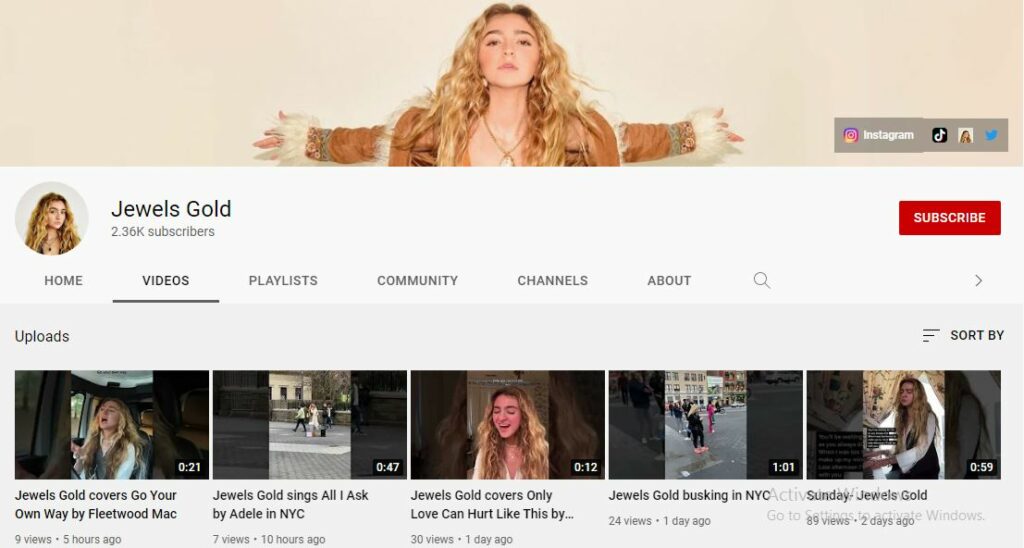The height and width of the screenshot is (548, 1024).
Task: Click the small portrait link icon in banner
Action: coord(965,135)
